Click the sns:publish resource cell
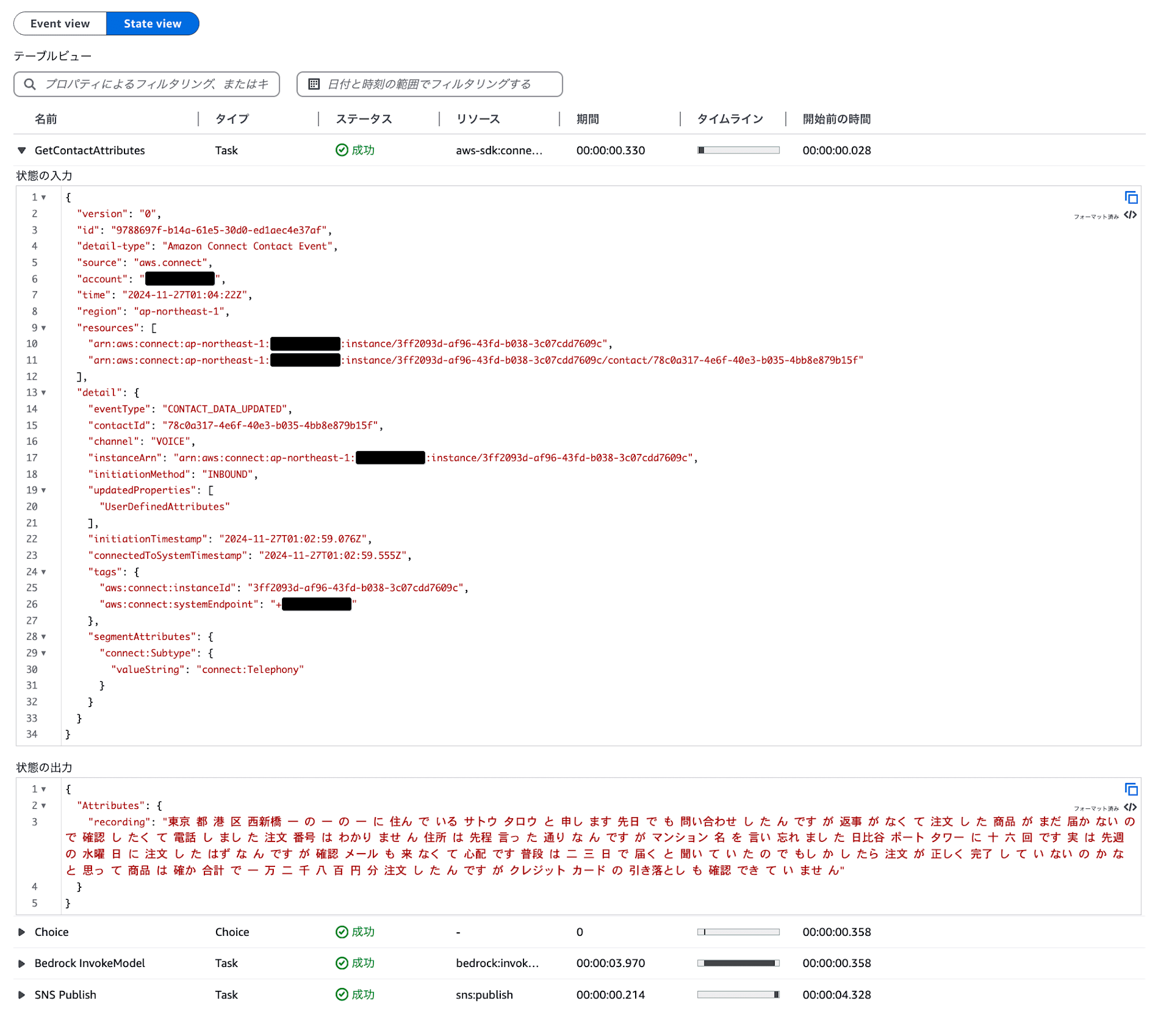Viewport: 1158px width, 1036px height. coord(484,995)
